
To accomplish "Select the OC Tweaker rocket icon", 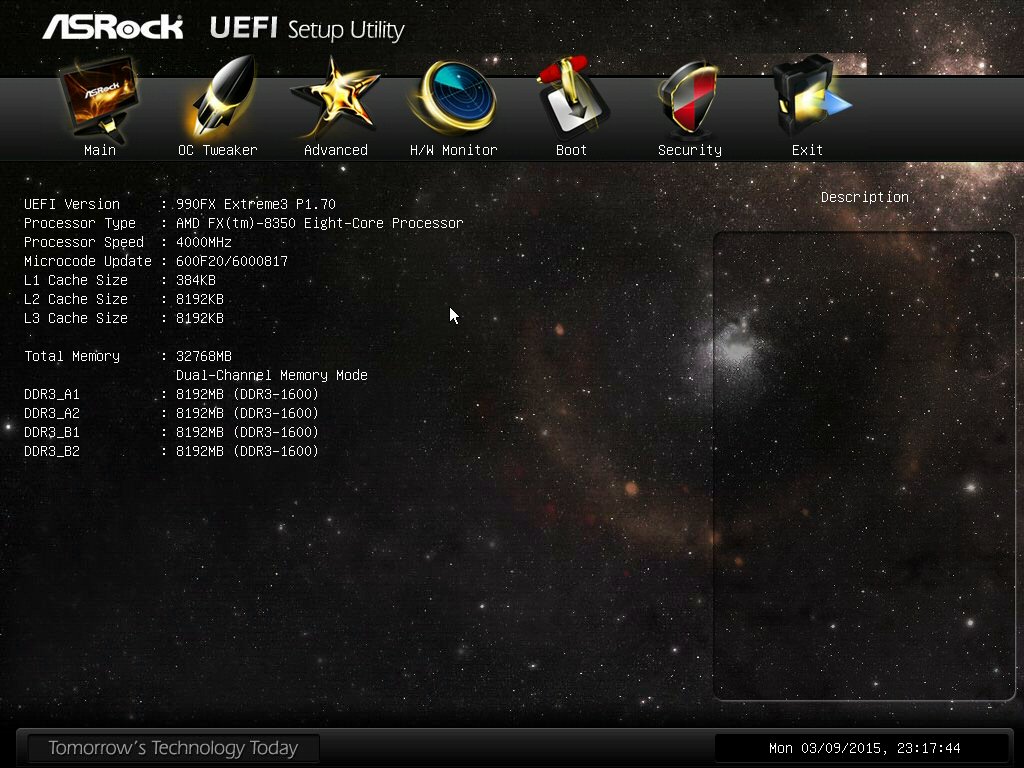I will 220,97.
